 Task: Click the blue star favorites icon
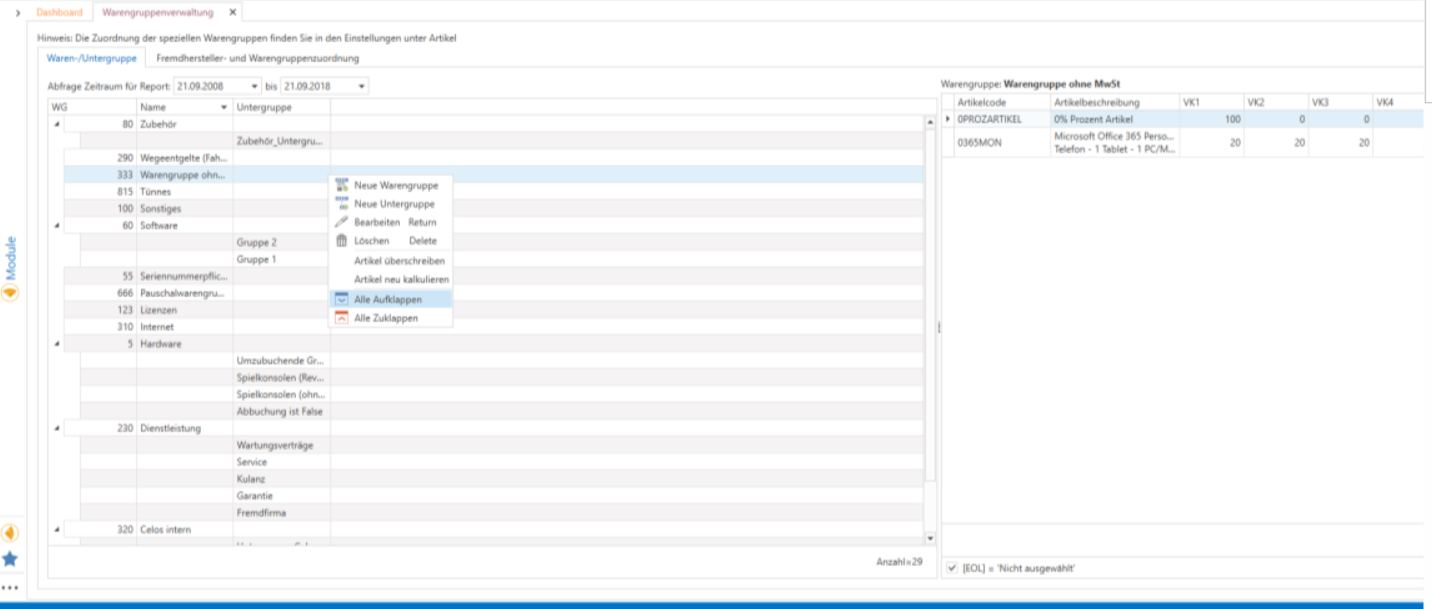point(10,559)
